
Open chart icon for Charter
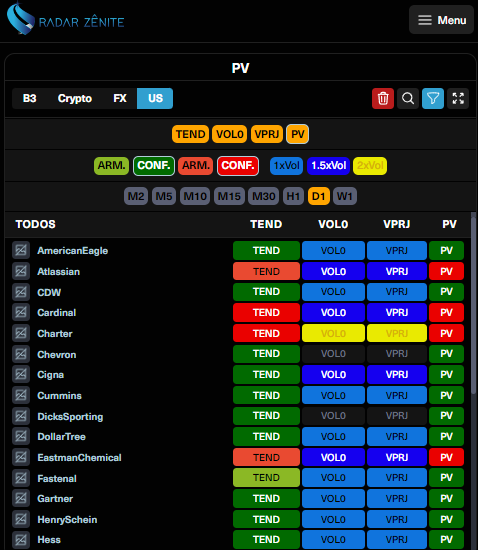(x=21, y=333)
